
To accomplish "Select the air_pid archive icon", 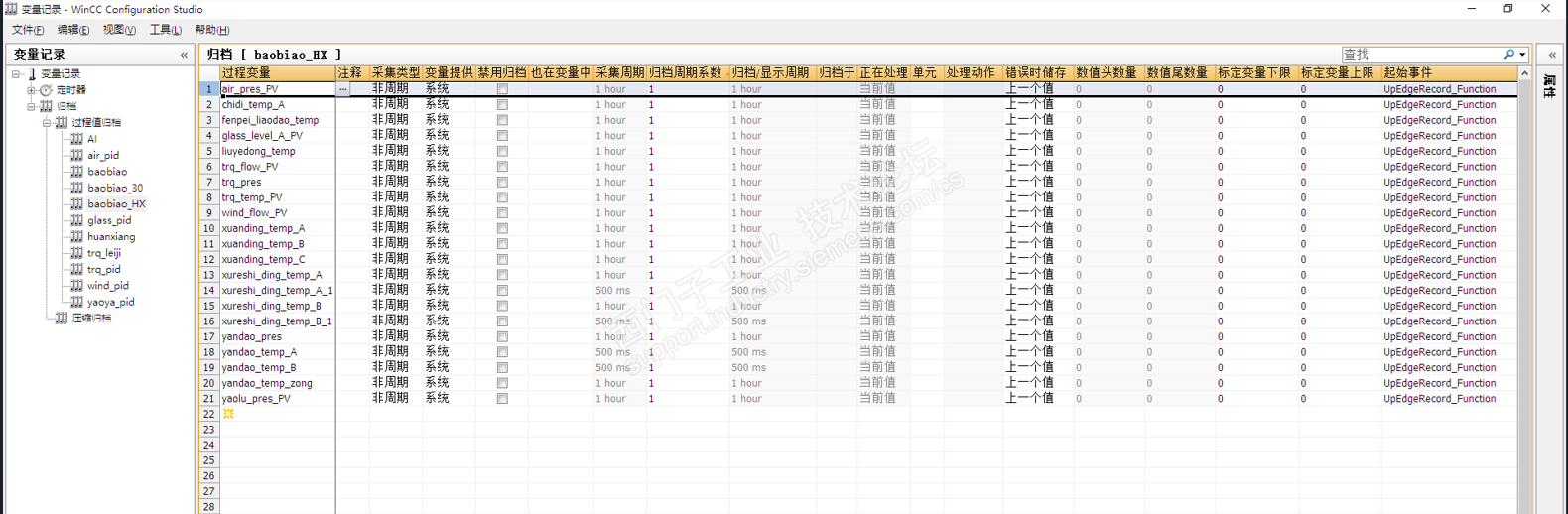I will coord(76,155).
